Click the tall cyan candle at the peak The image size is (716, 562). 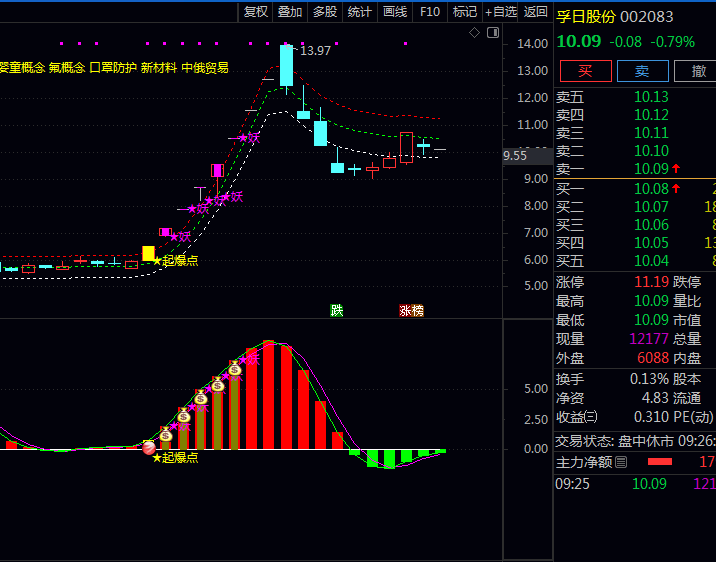(286, 66)
